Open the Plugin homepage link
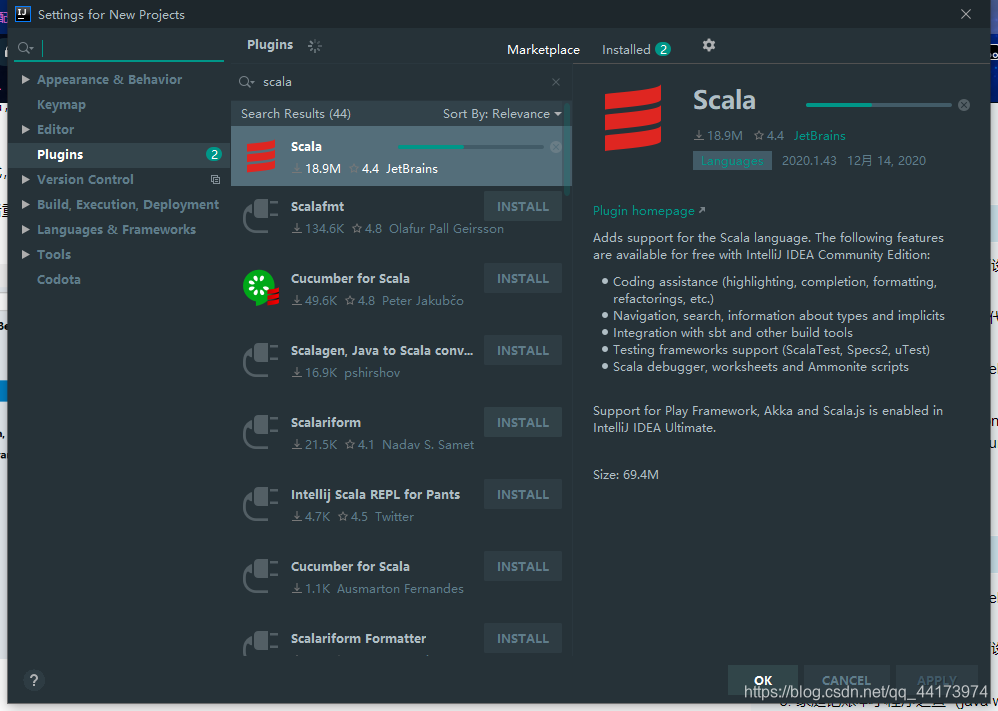Screen dimensions: 998x711 649,211
